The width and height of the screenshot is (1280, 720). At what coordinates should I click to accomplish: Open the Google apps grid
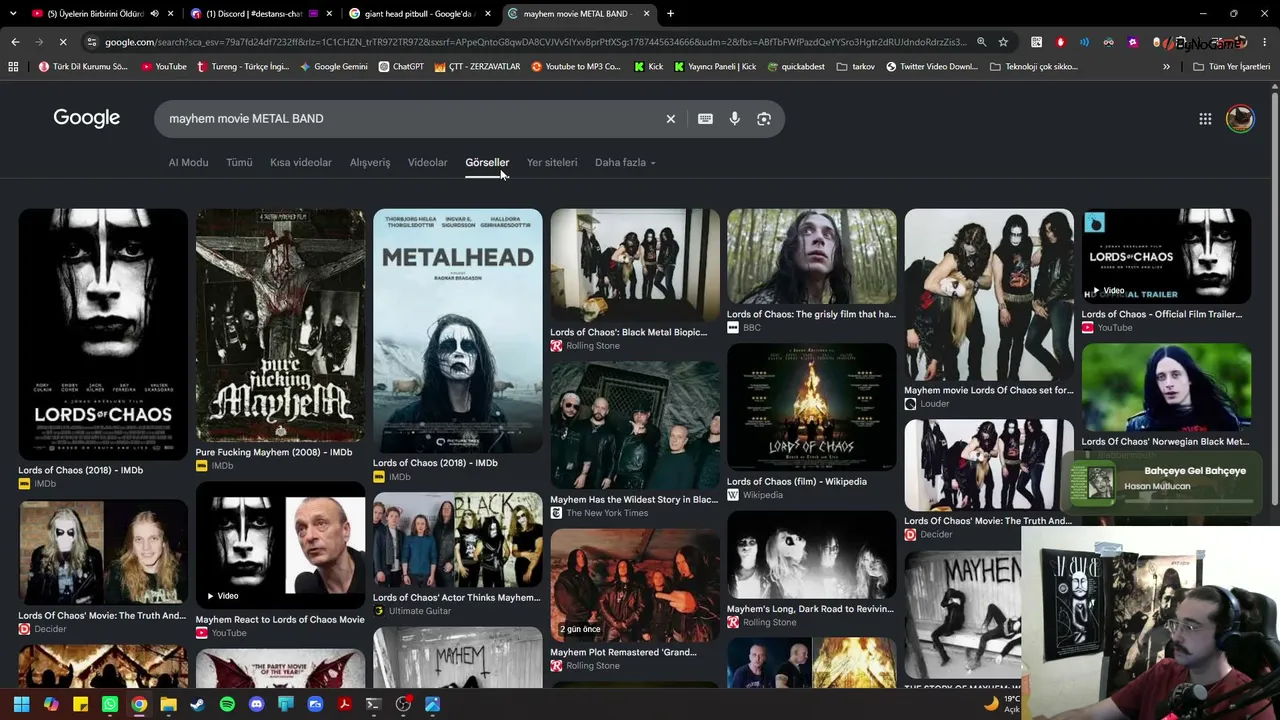1205,119
